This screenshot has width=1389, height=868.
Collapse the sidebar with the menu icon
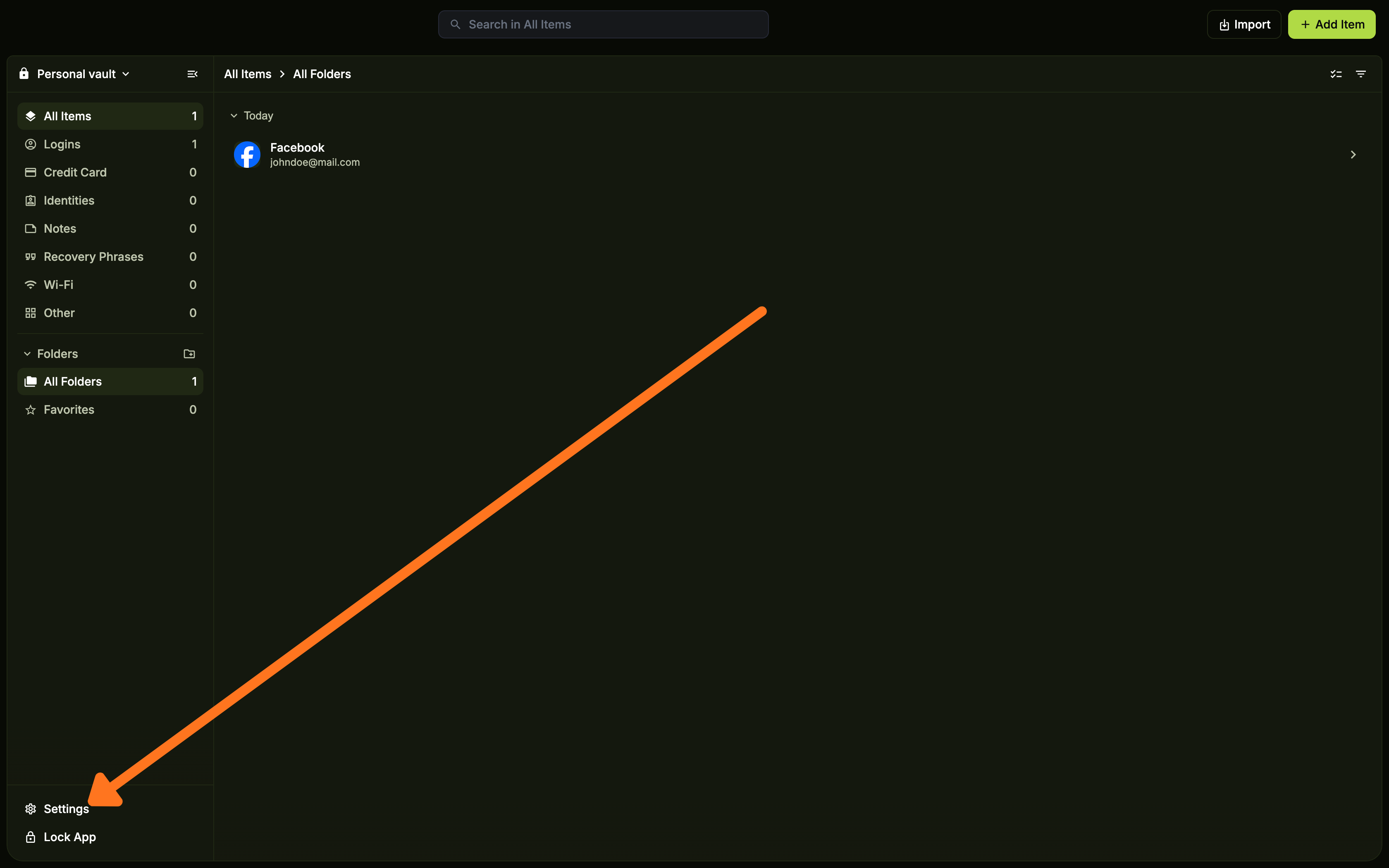[x=192, y=74]
